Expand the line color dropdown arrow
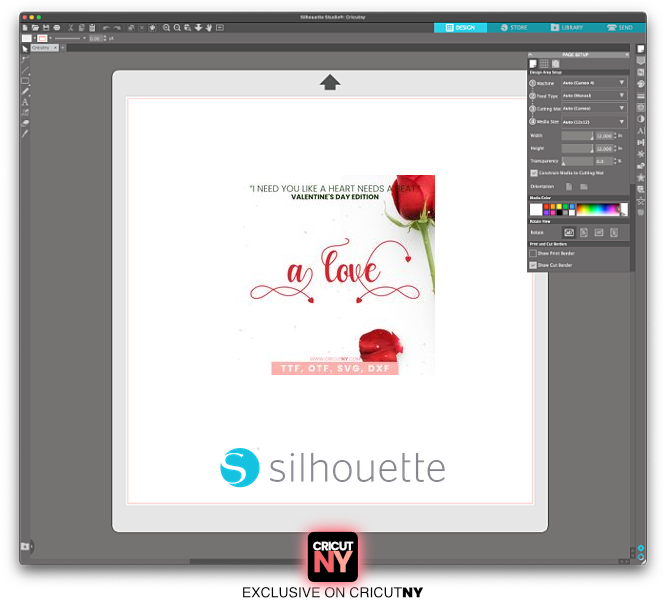This screenshot has width=665, height=604. pos(50,38)
